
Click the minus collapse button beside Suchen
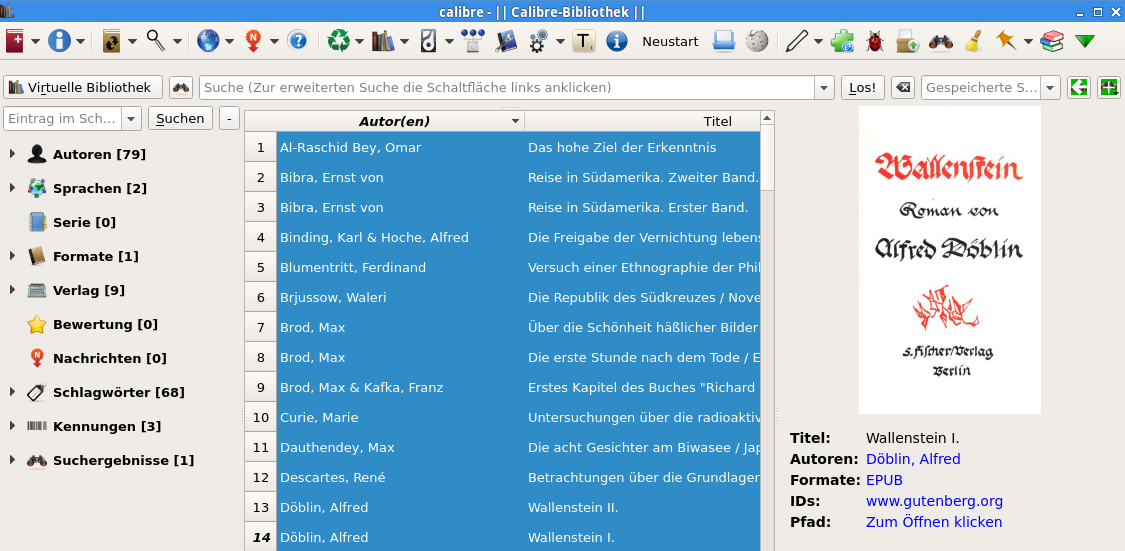click(229, 118)
